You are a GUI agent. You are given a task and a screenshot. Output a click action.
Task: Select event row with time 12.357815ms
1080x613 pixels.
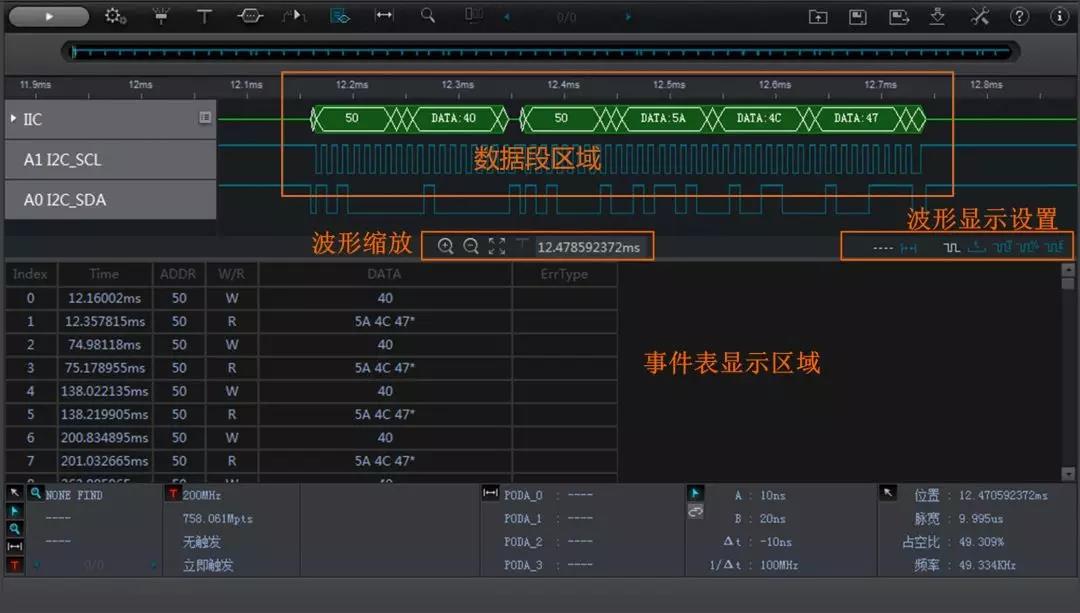[311, 322]
